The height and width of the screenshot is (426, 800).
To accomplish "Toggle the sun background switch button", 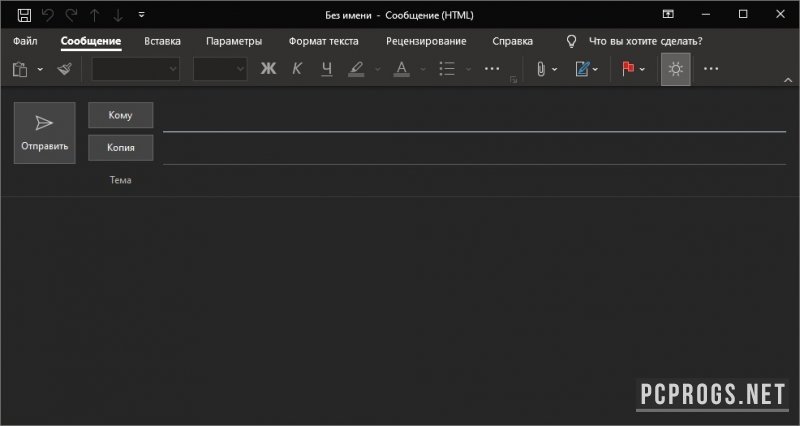I will coord(676,69).
